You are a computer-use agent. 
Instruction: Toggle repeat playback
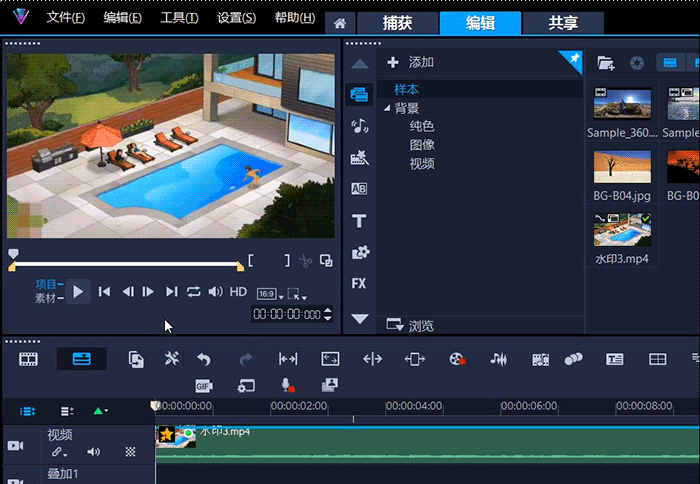[193, 292]
